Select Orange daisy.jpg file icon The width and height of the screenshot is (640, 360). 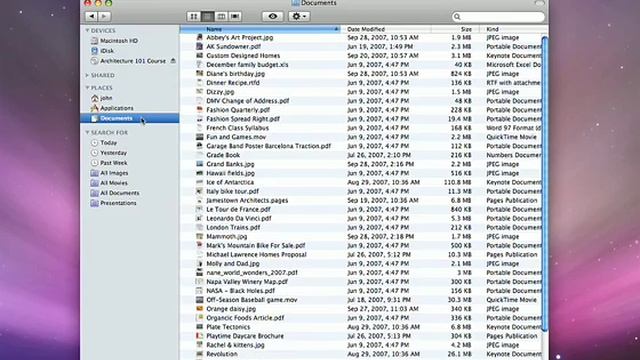click(200, 309)
